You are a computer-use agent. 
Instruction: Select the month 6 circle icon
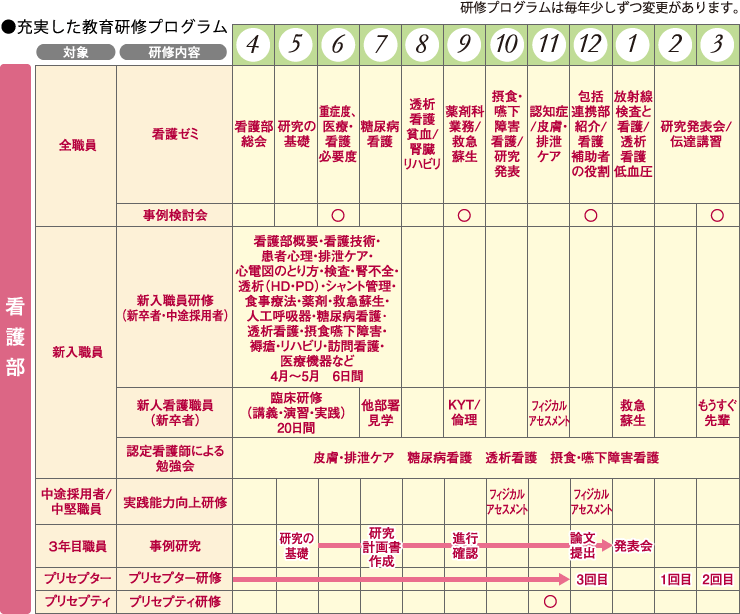[338, 45]
